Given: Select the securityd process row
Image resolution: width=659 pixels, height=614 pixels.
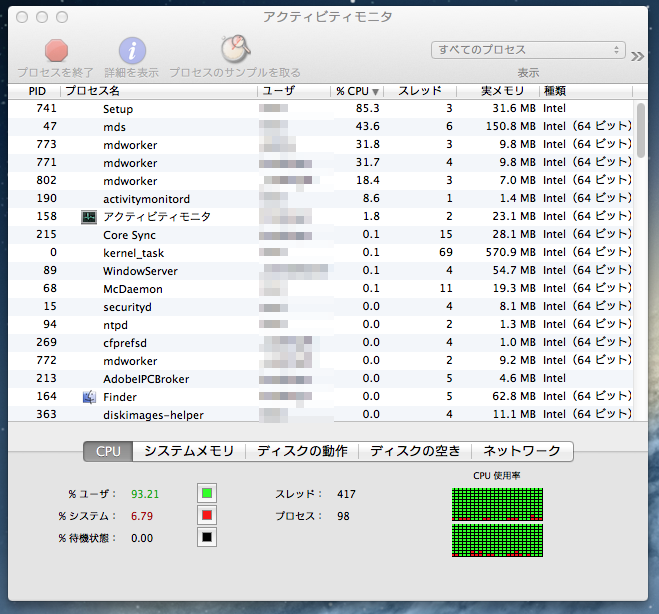Looking at the screenshot, I should click(x=320, y=307).
